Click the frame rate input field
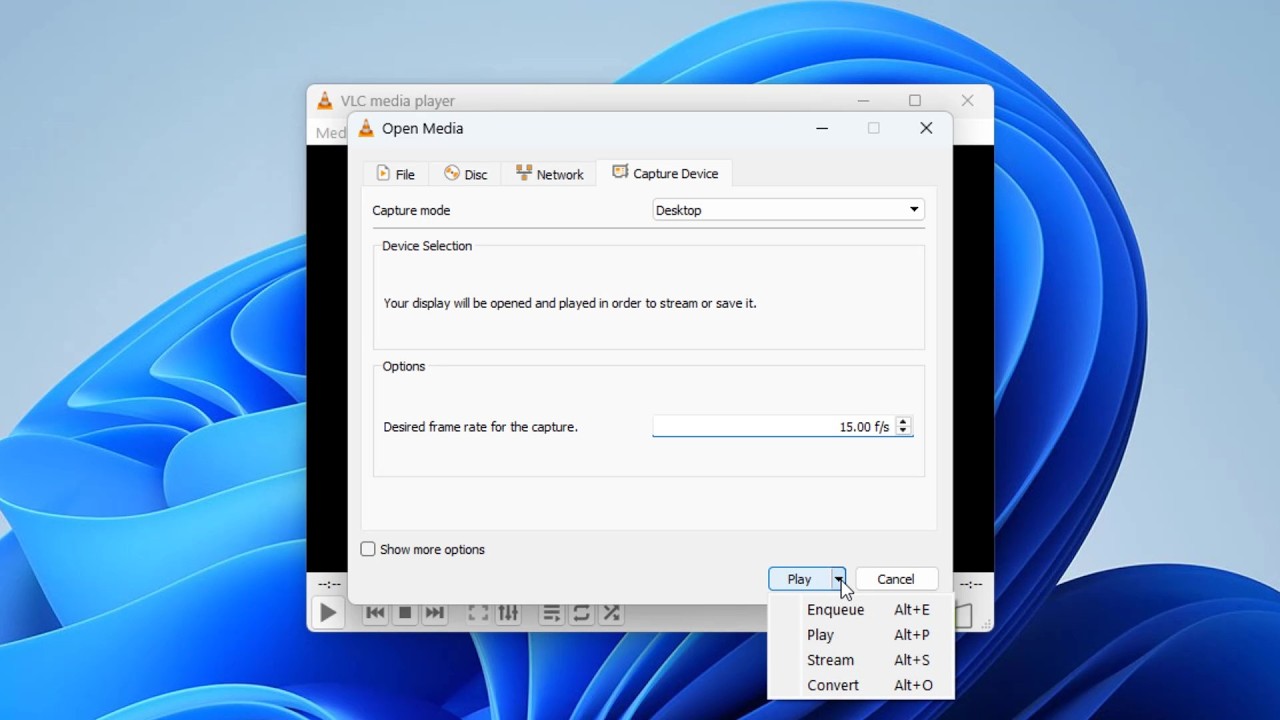1280x720 pixels. point(774,426)
